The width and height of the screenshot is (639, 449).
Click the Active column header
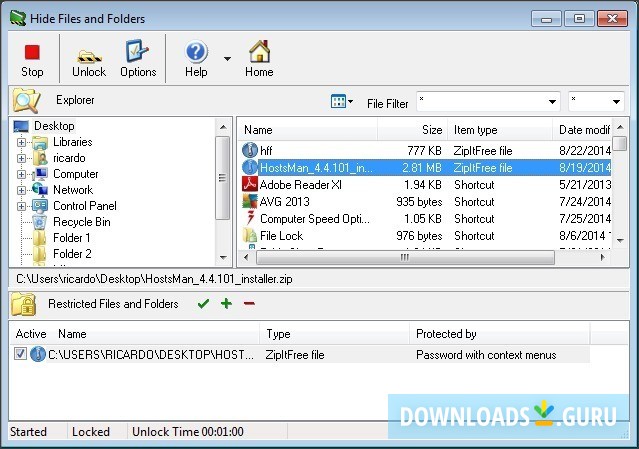pos(31,334)
